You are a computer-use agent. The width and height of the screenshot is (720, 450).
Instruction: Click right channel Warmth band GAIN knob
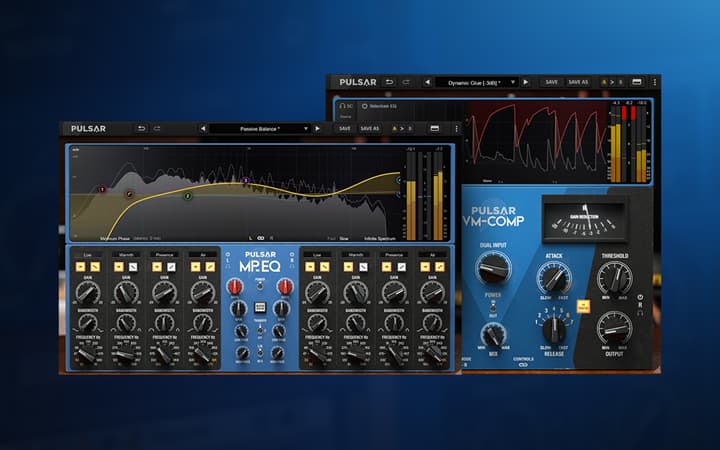coord(355,292)
